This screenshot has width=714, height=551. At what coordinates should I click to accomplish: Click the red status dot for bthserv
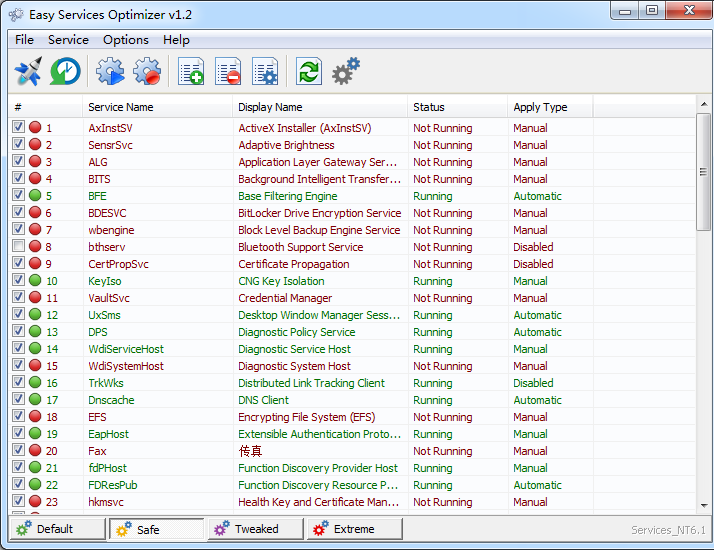pos(35,246)
